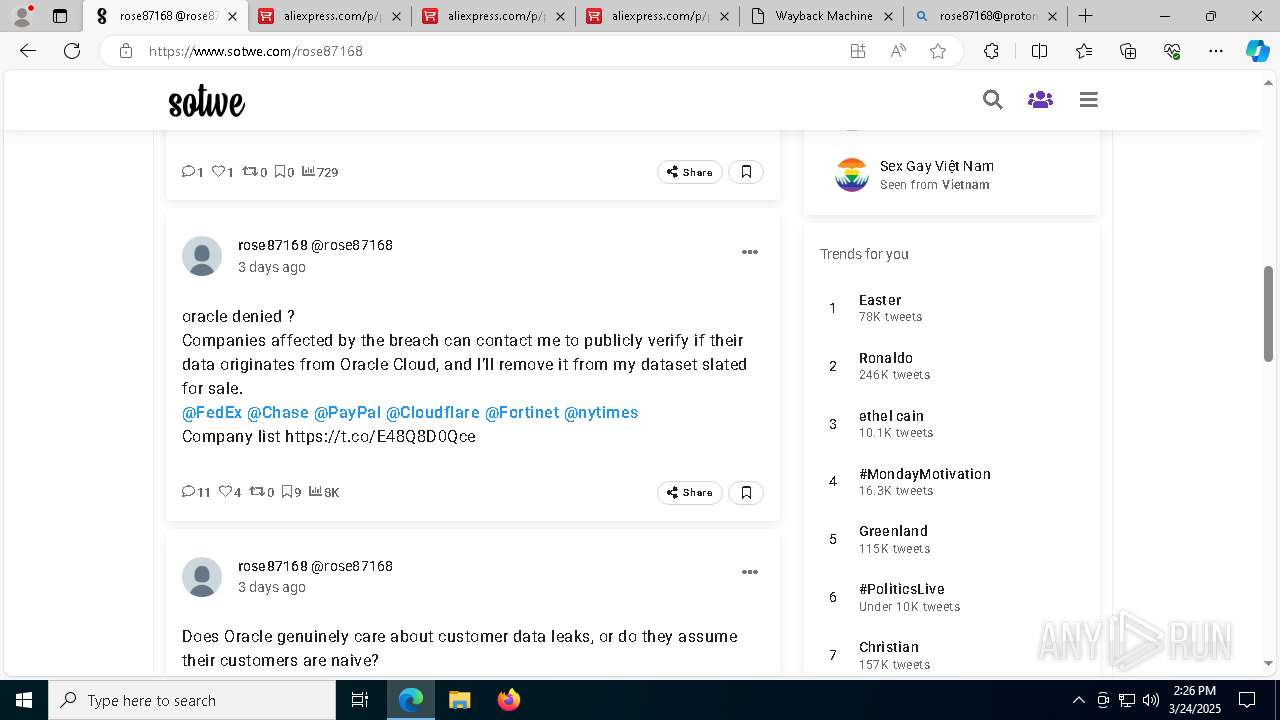
Task: Add this page to favorites star
Action: coord(938,51)
